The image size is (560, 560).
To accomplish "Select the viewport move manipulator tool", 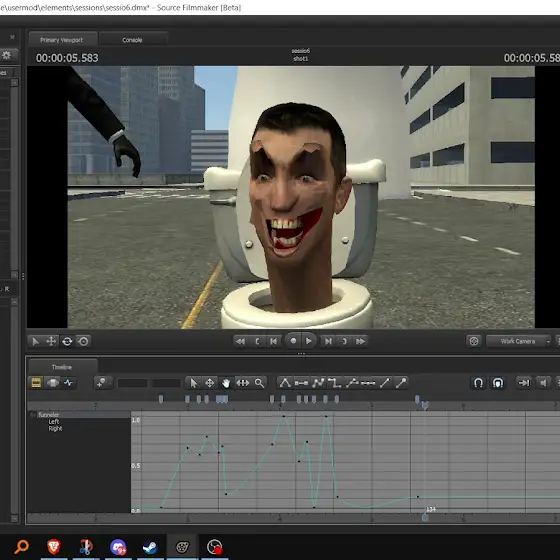I will click(51, 341).
